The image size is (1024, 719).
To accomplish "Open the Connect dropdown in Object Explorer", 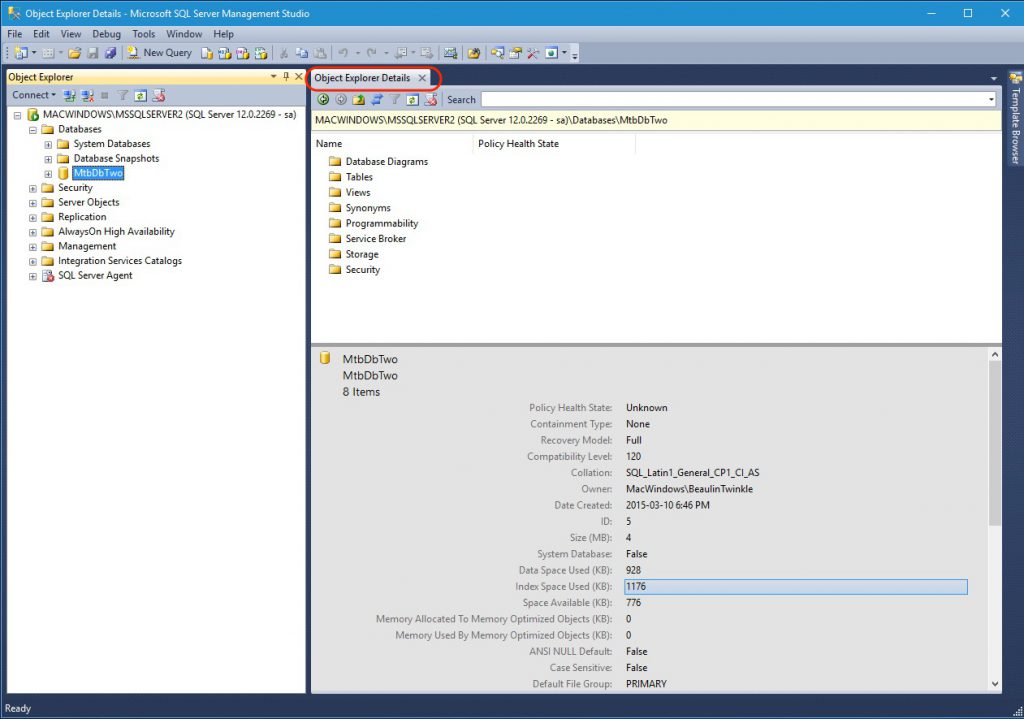I will click(x=33, y=95).
